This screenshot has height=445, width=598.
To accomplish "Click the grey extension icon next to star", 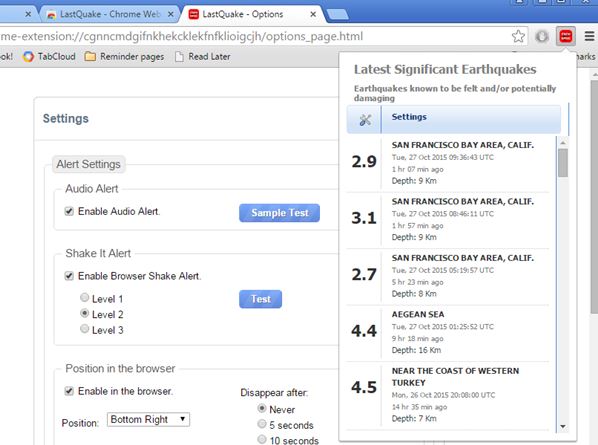I will point(542,37).
